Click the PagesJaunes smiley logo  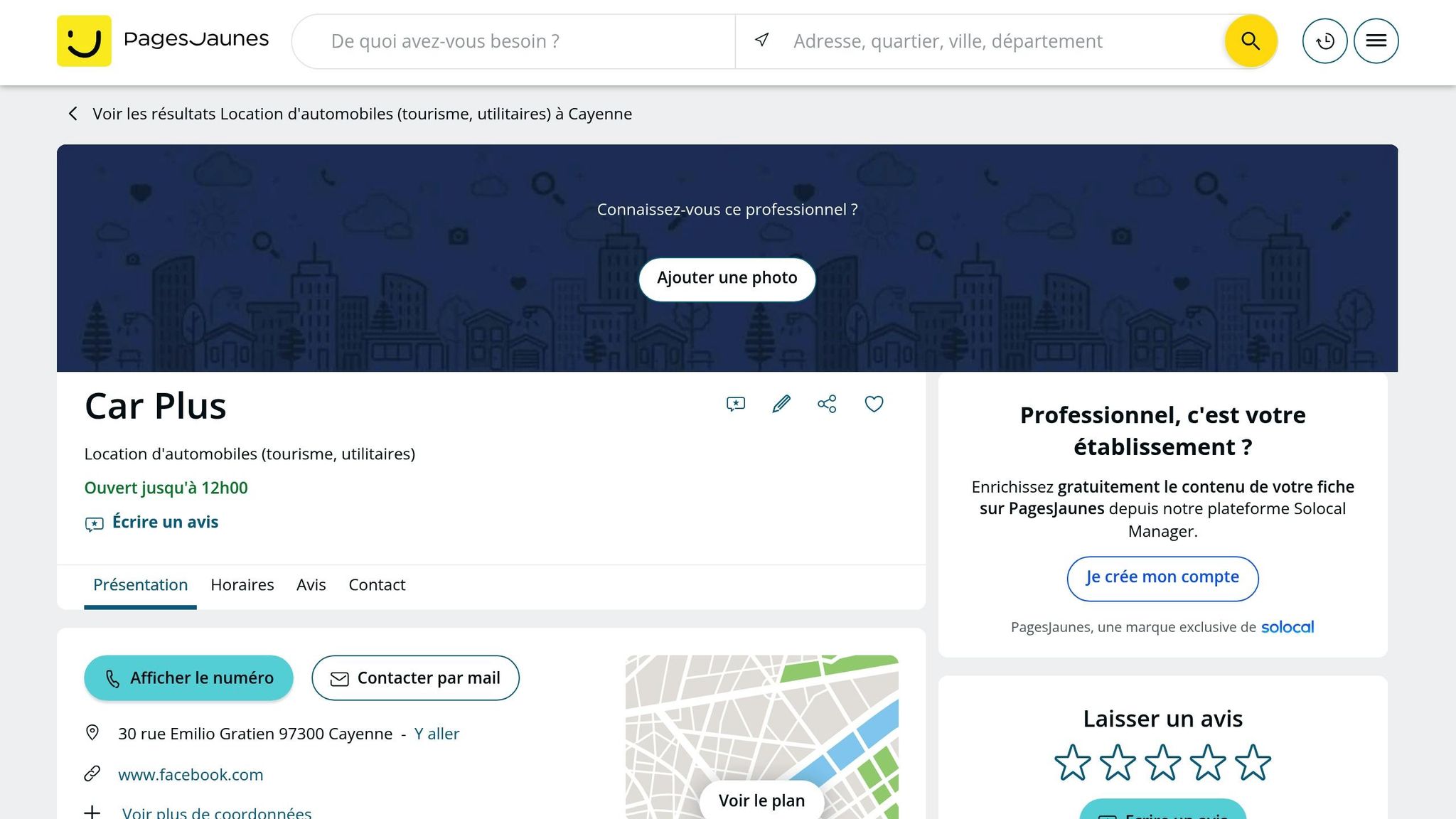(84, 41)
